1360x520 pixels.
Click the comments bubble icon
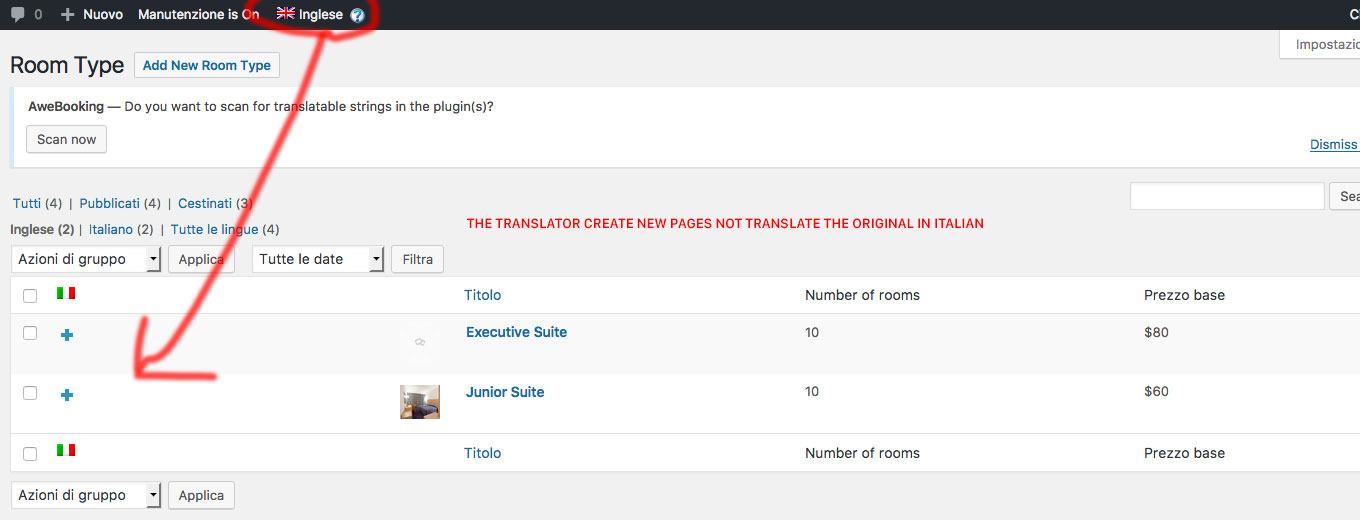(18, 14)
